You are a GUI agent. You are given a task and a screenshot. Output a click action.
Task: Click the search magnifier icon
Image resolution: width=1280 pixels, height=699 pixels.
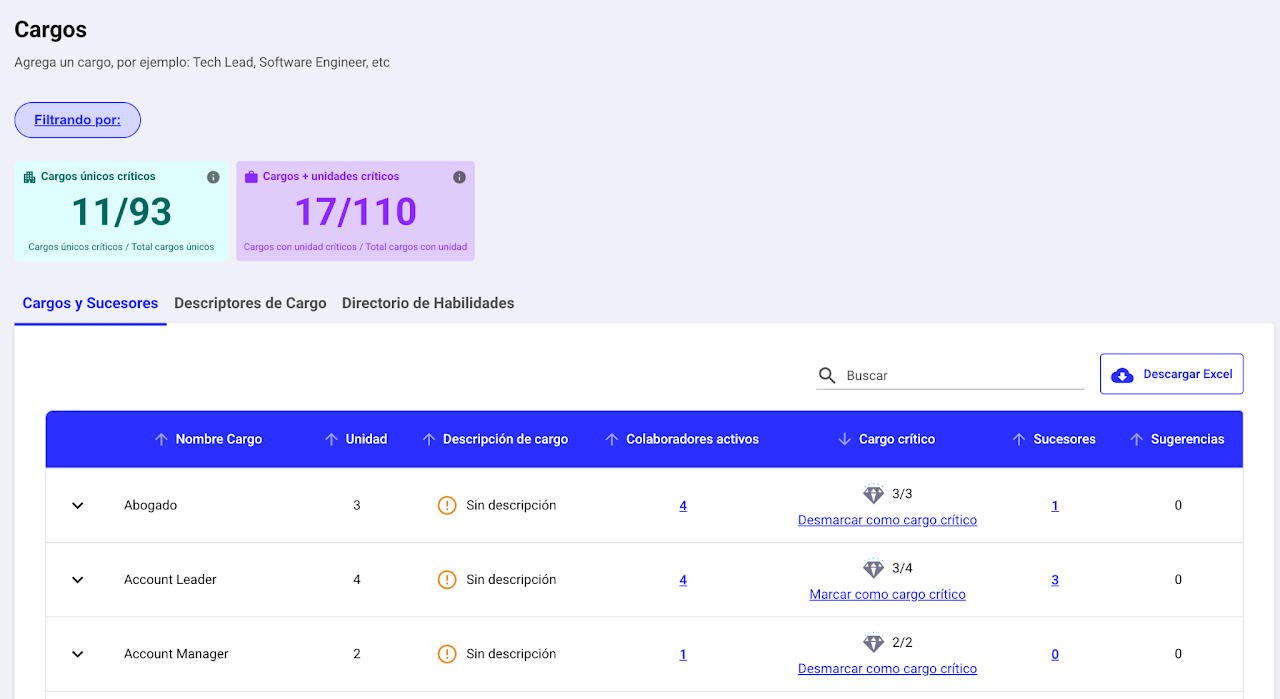[827, 376]
